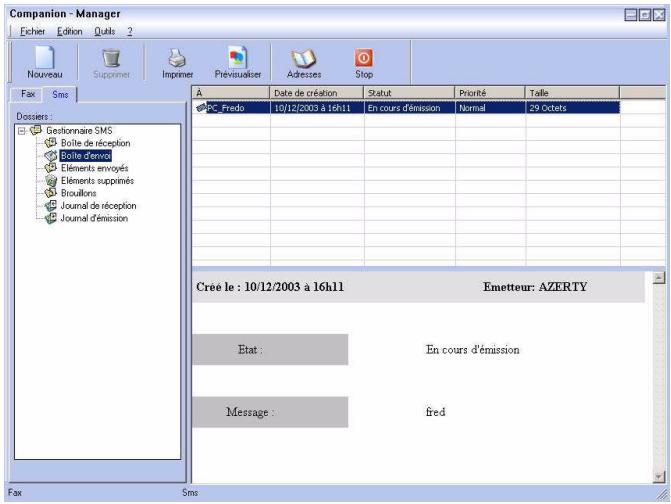Click the message icon beside PC_Fredo
This screenshot has height=504, width=671.
coord(201,108)
